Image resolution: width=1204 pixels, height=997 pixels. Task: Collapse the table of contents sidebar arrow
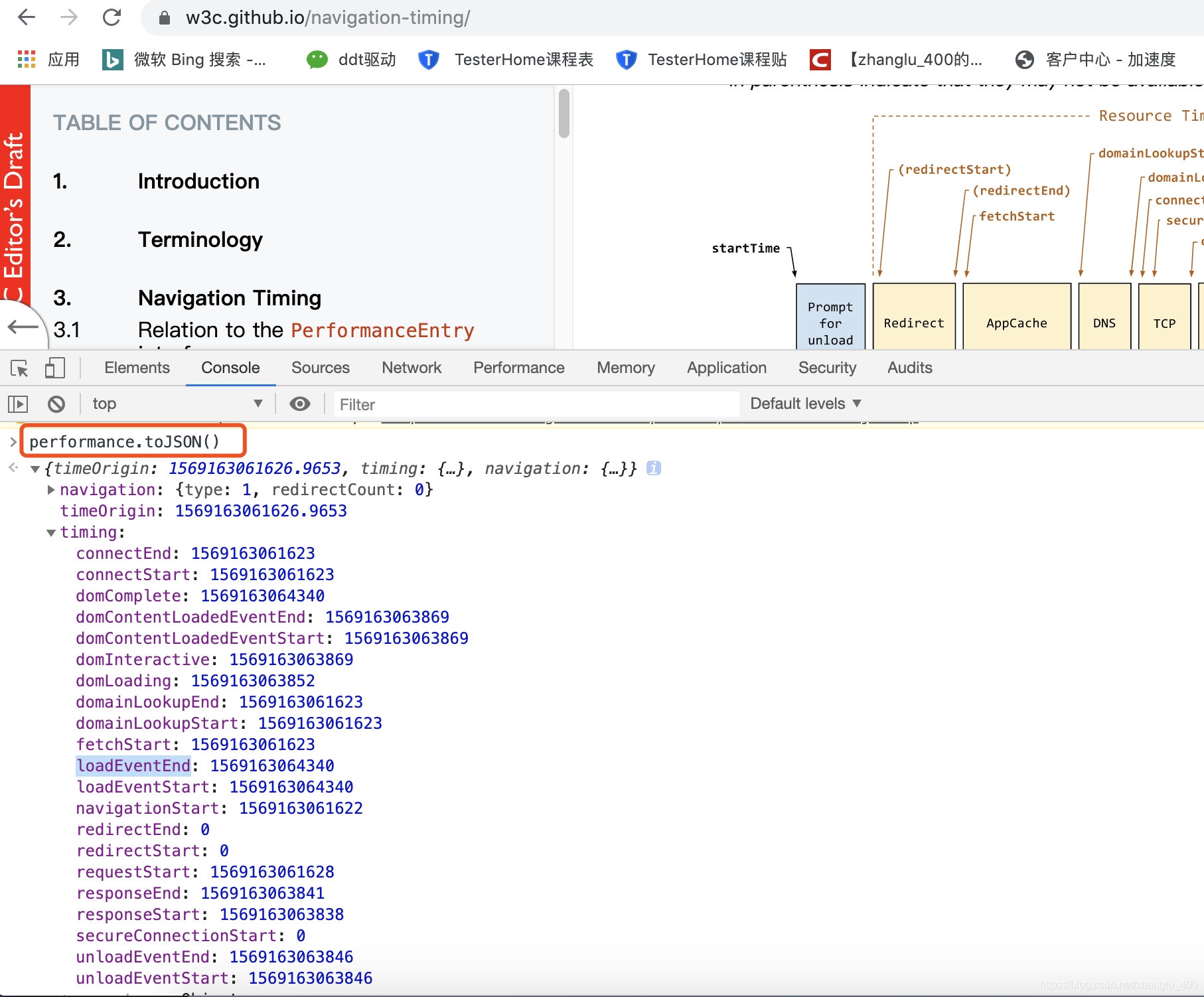pyautogui.click(x=23, y=327)
